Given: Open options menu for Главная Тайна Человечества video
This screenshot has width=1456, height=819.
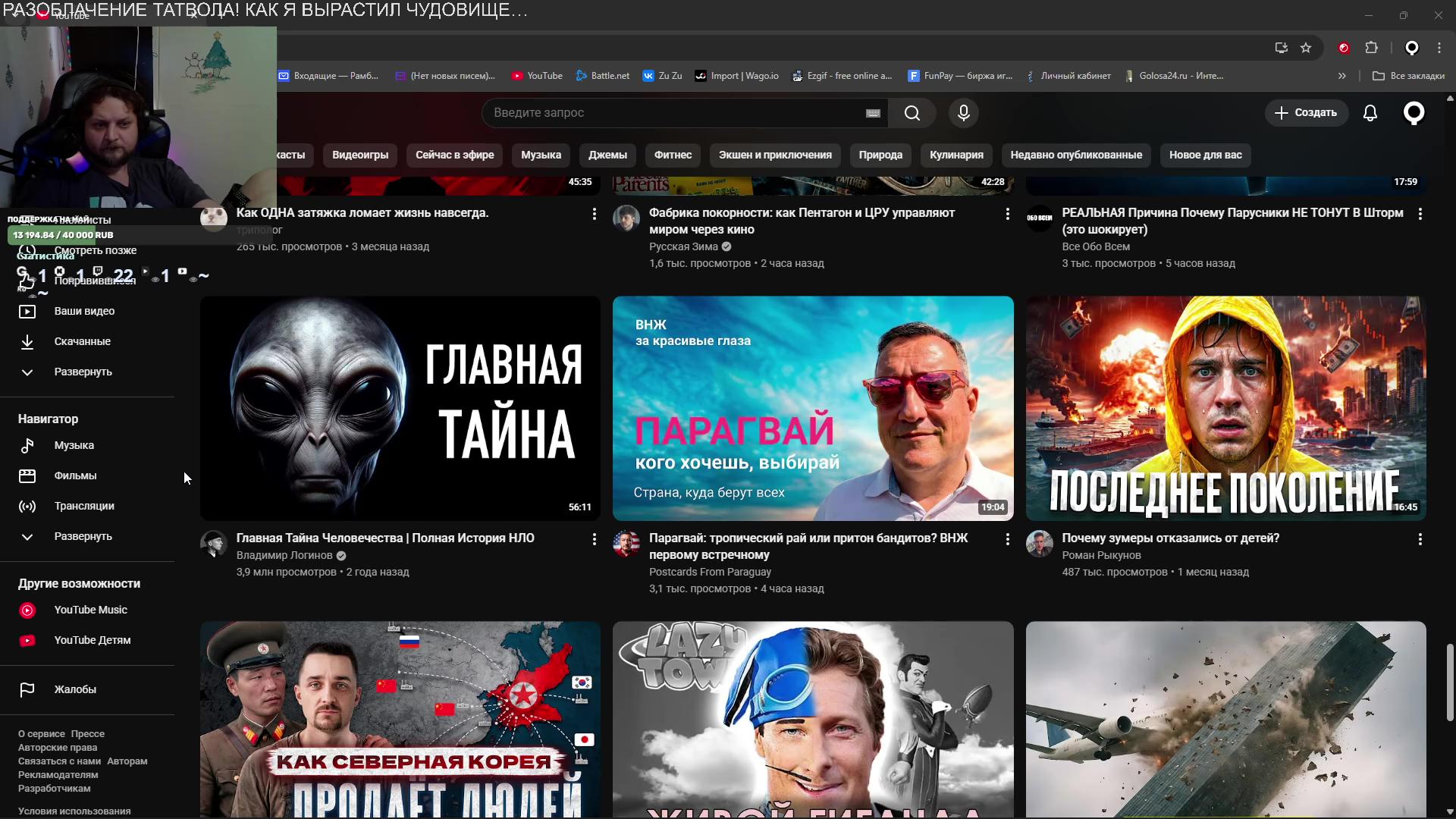Looking at the screenshot, I should pyautogui.click(x=594, y=539).
